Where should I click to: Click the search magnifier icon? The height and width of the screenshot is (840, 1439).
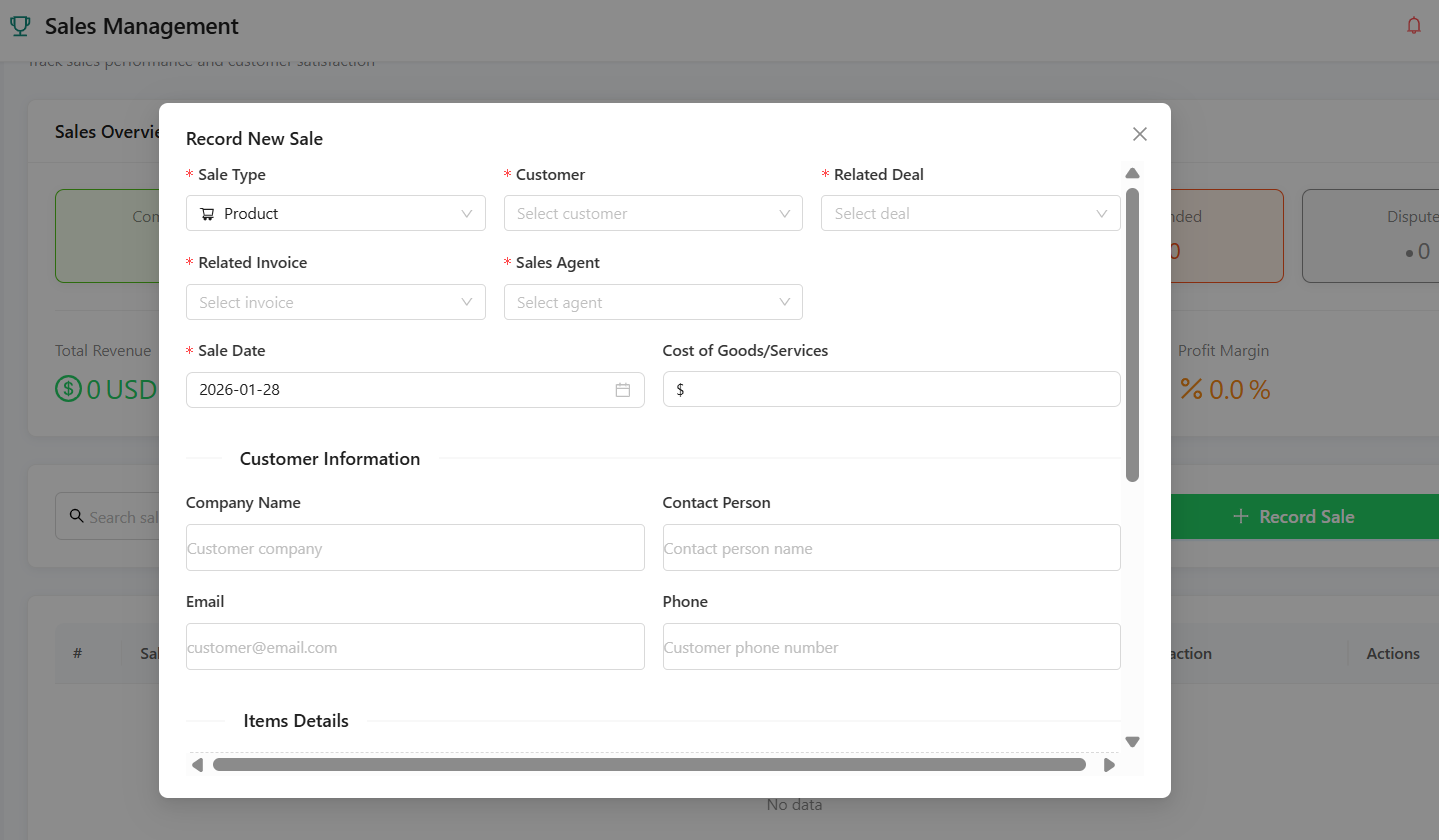77,515
